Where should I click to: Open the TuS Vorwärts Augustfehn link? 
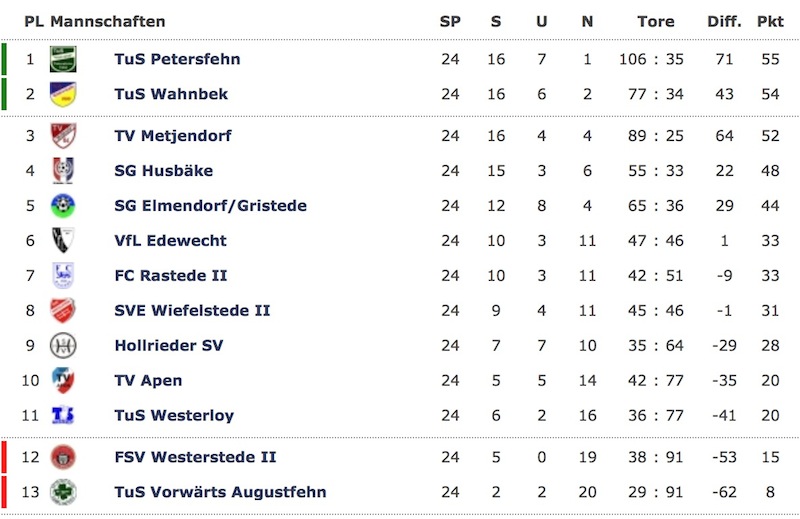point(220,493)
